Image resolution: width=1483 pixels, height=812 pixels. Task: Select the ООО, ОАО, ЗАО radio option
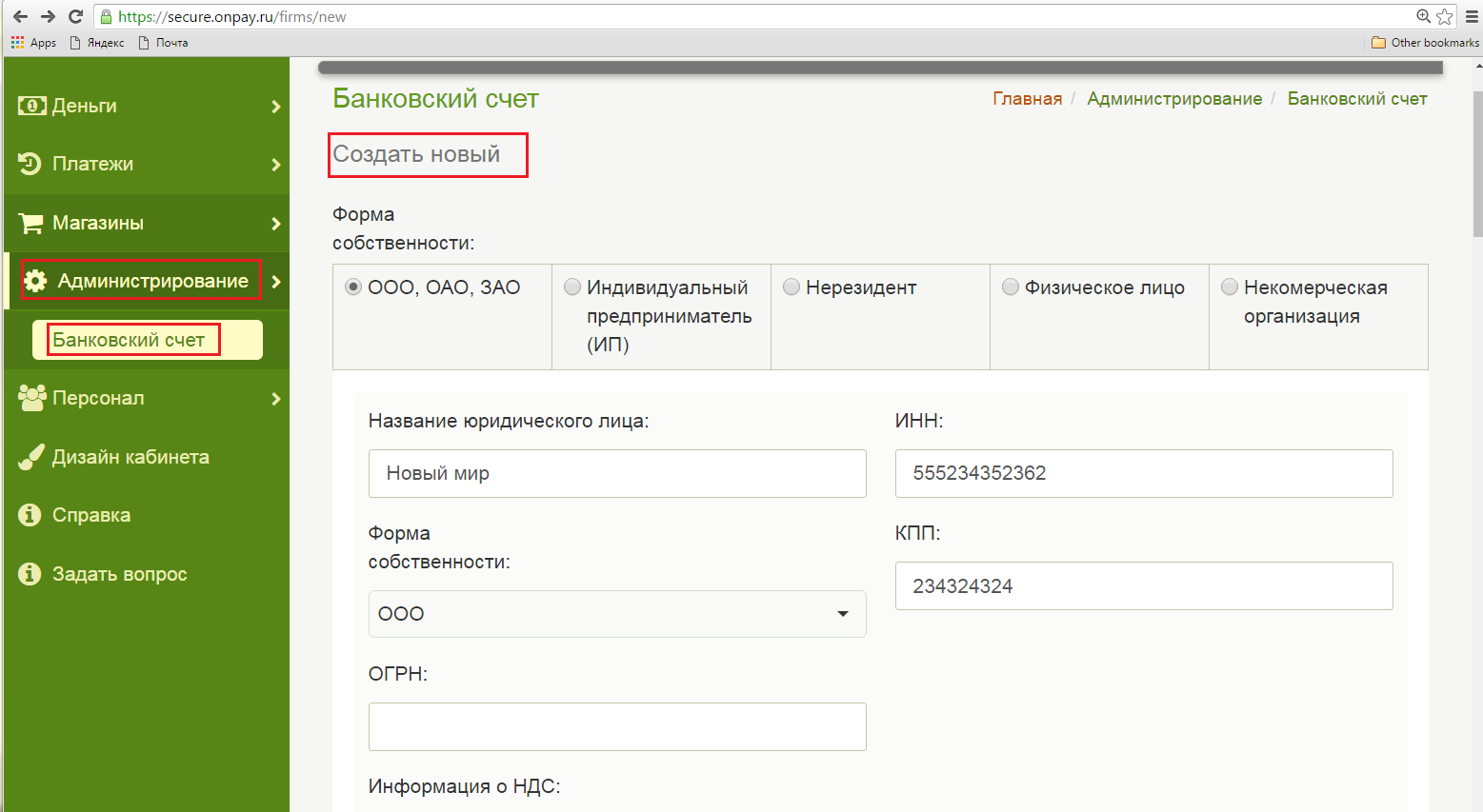[x=353, y=287]
